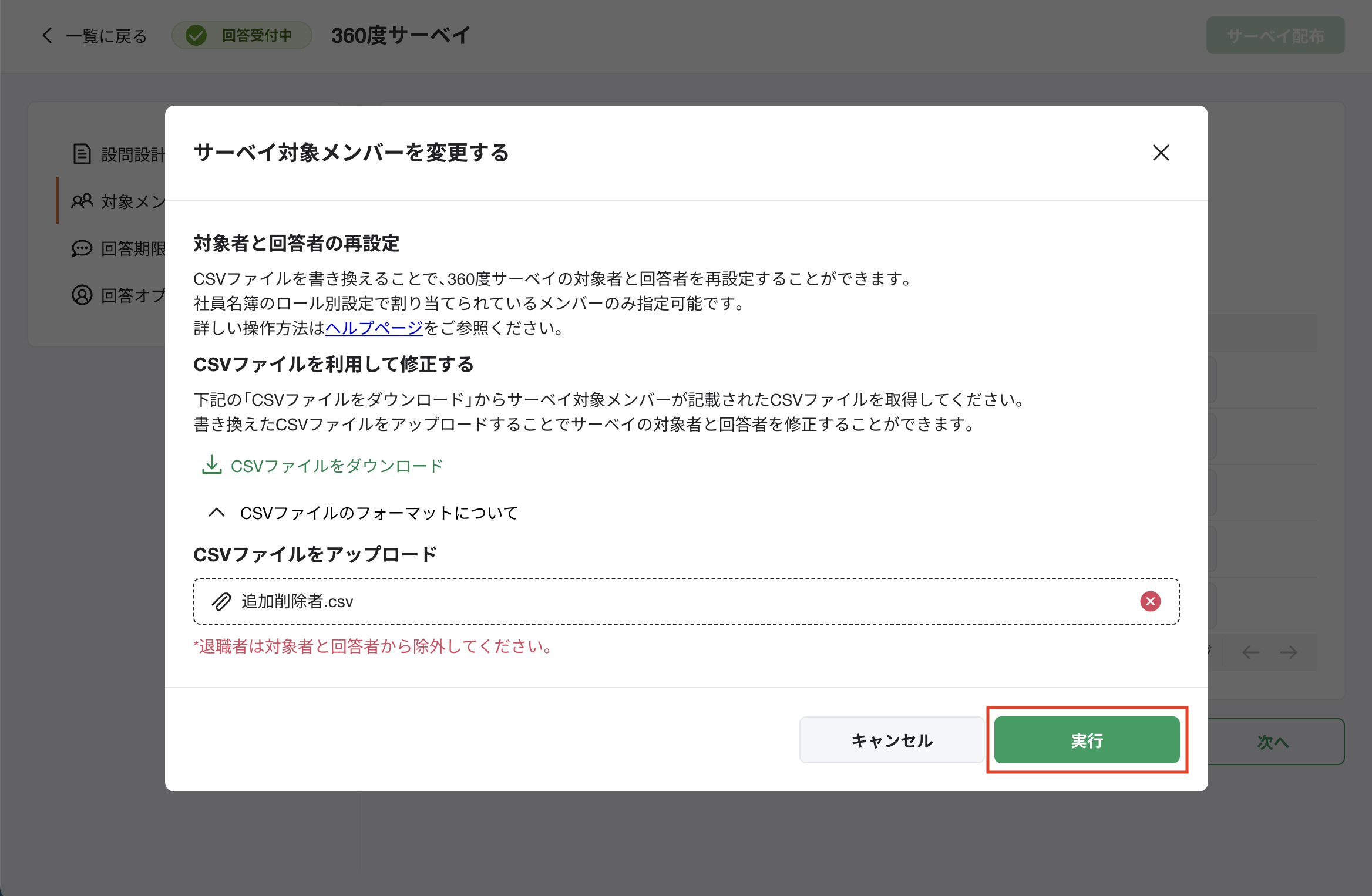Remove 追加削除者.csv using the red X icon

[1150, 601]
